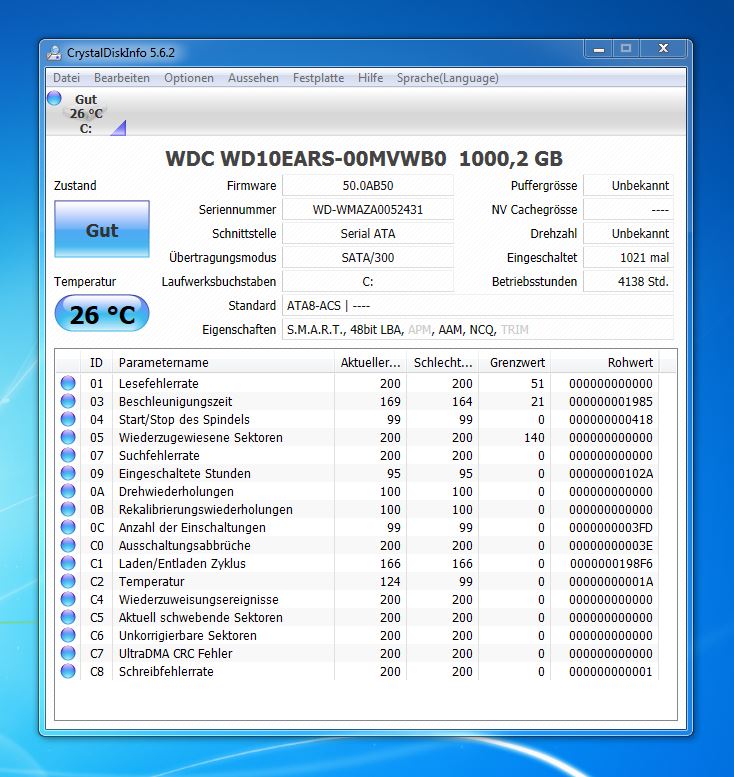
Task: Click the blue health orb next to Gut 26 °C
Action: point(55,98)
